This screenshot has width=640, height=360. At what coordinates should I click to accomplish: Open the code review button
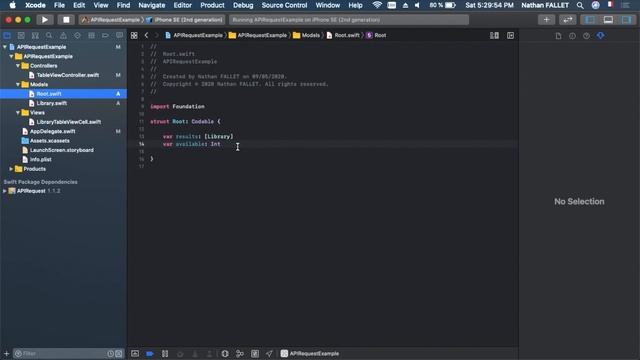point(568,20)
